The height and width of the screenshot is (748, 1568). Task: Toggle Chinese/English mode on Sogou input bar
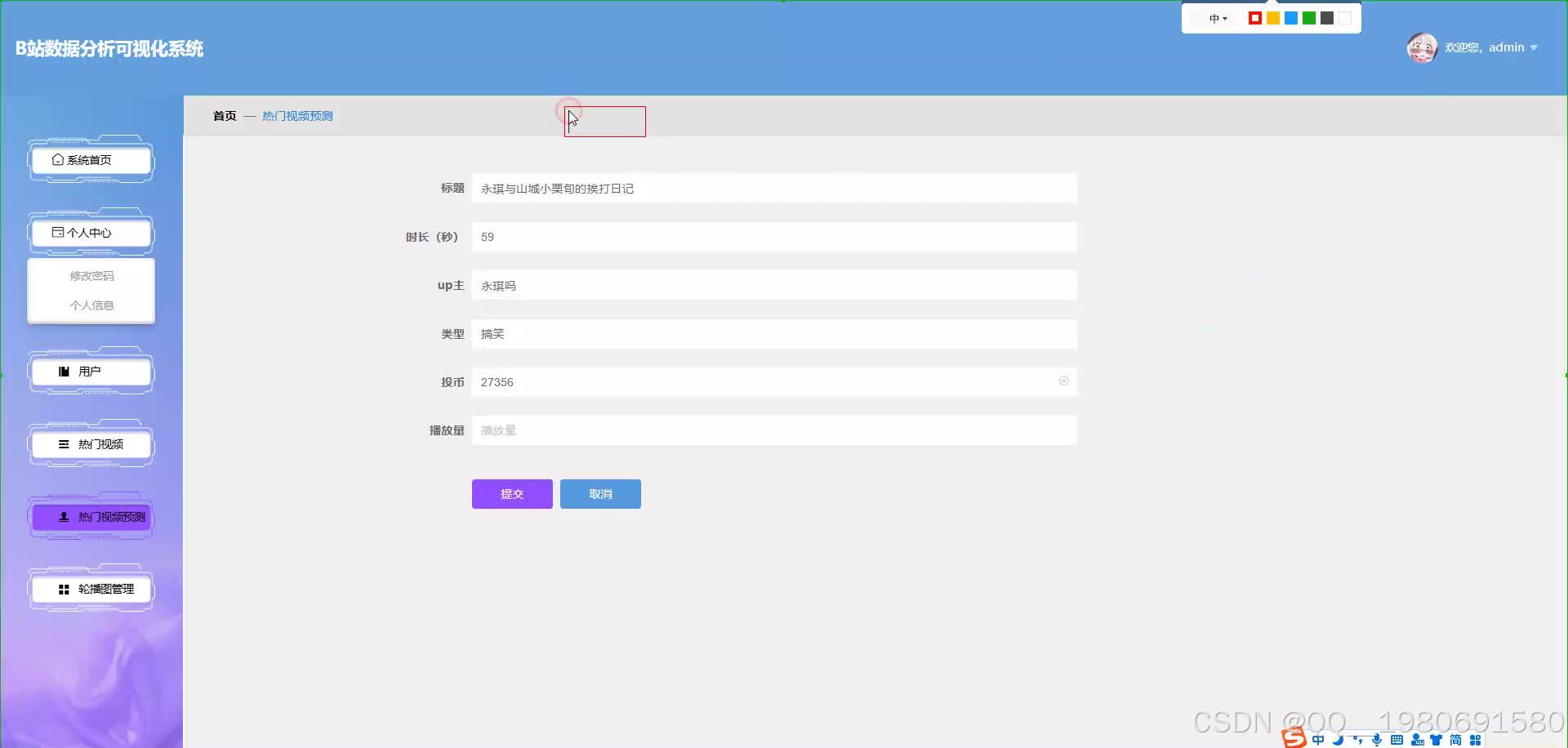(x=1316, y=739)
